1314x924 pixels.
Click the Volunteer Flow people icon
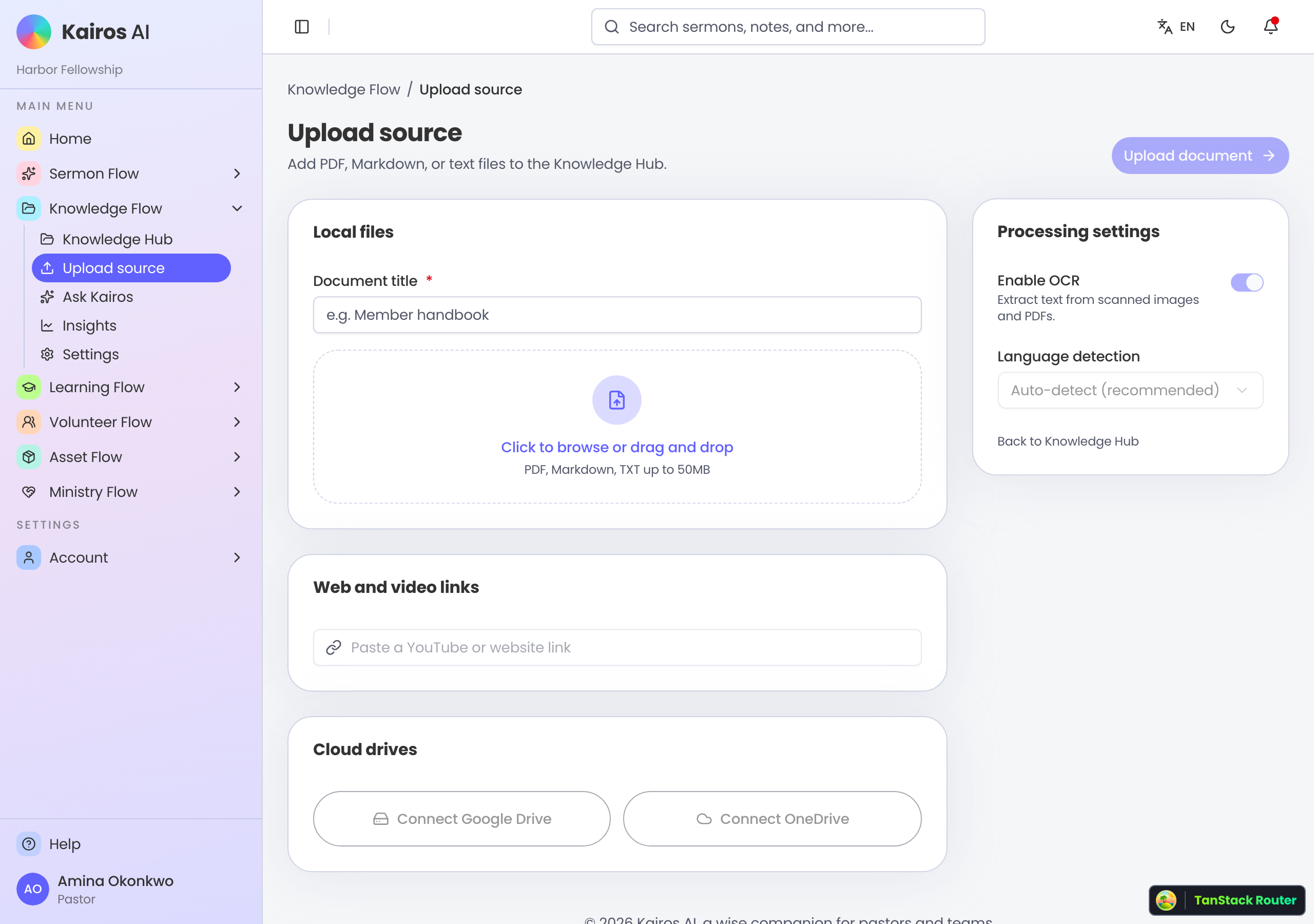click(x=29, y=422)
